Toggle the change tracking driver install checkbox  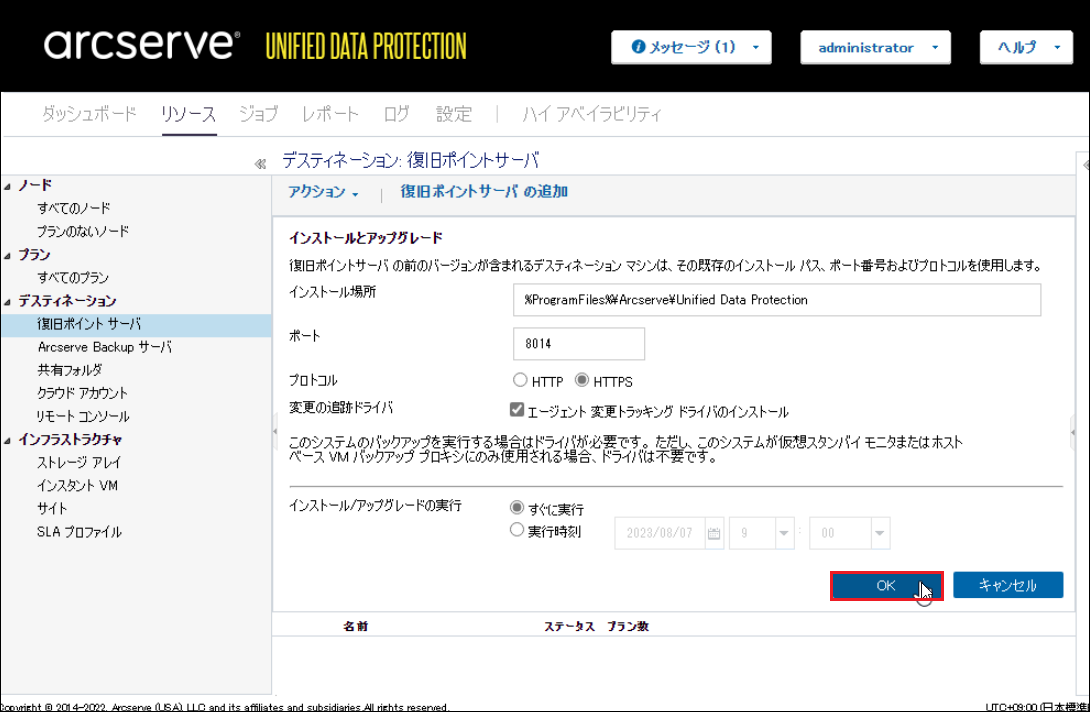[x=517, y=410]
